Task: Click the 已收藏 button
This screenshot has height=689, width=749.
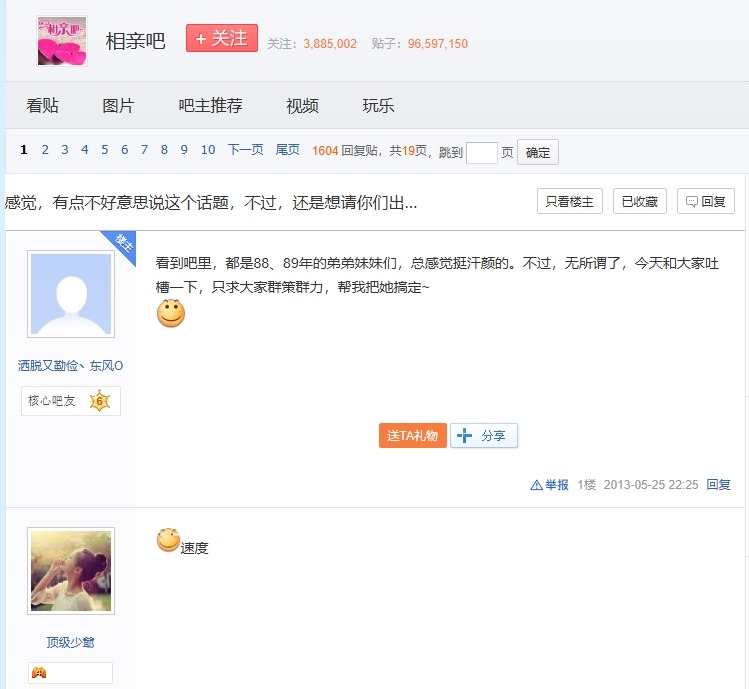Action: pos(640,201)
